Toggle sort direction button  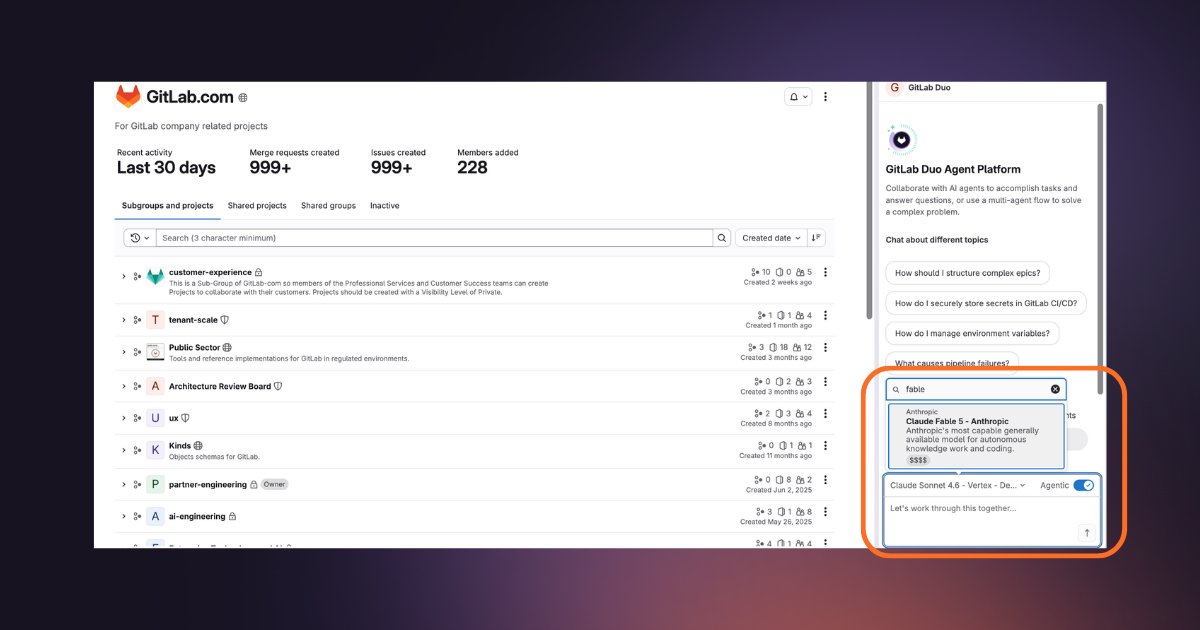pos(817,238)
